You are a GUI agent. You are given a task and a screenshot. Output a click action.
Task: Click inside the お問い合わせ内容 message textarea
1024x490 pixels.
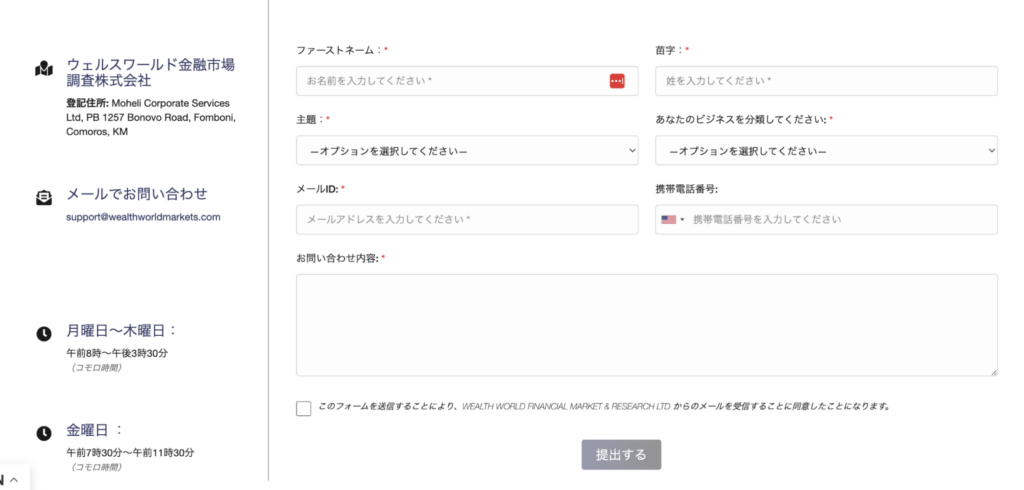(x=647, y=325)
